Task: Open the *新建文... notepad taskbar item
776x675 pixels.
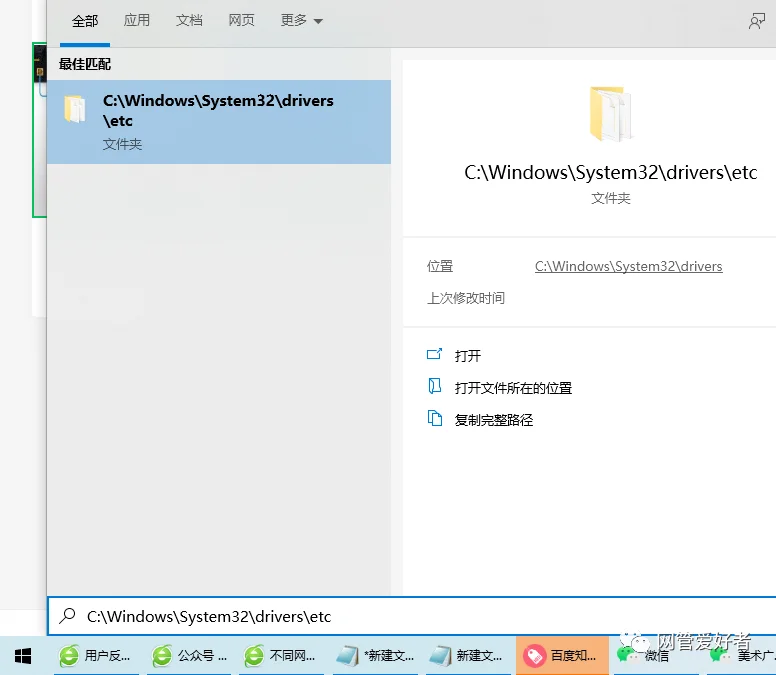Action: (x=376, y=656)
